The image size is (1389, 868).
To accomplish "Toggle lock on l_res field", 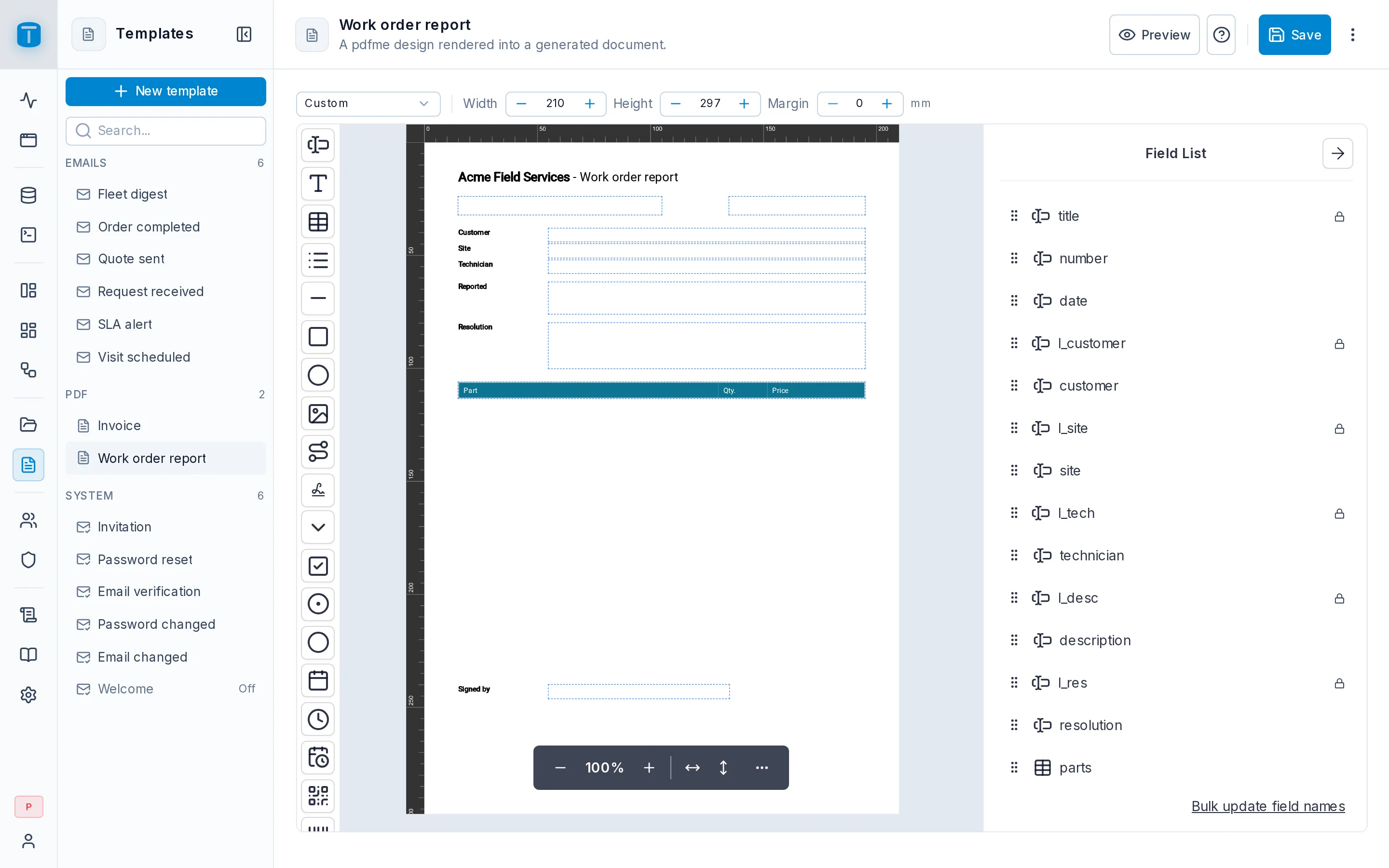I will [x=1339, y=684].
